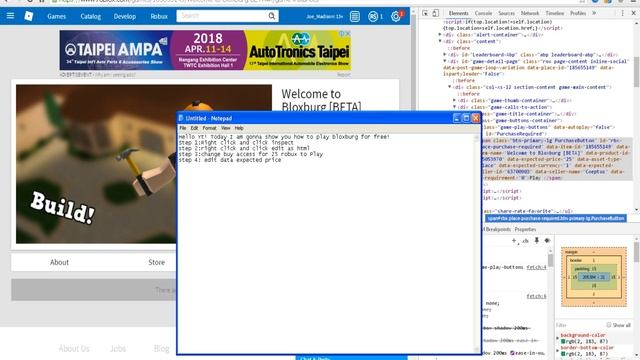Open DevTools three-dot customize menu
Screen dimensions: 640x360
pos(622,13)
